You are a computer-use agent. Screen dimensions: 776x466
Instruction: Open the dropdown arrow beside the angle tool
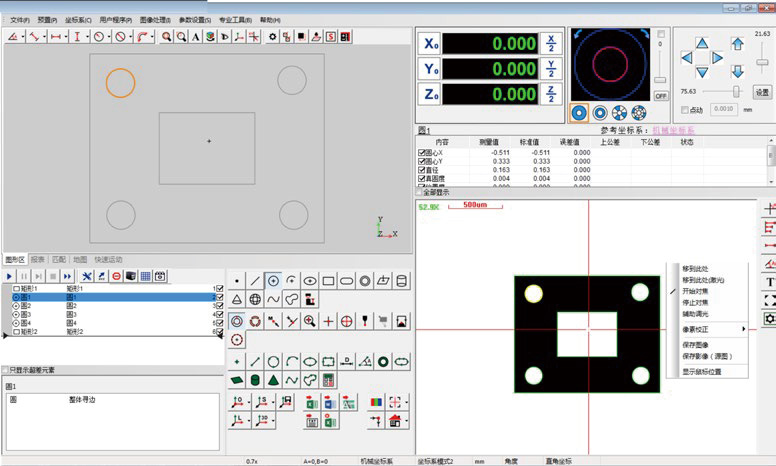[x=21, y=37]
